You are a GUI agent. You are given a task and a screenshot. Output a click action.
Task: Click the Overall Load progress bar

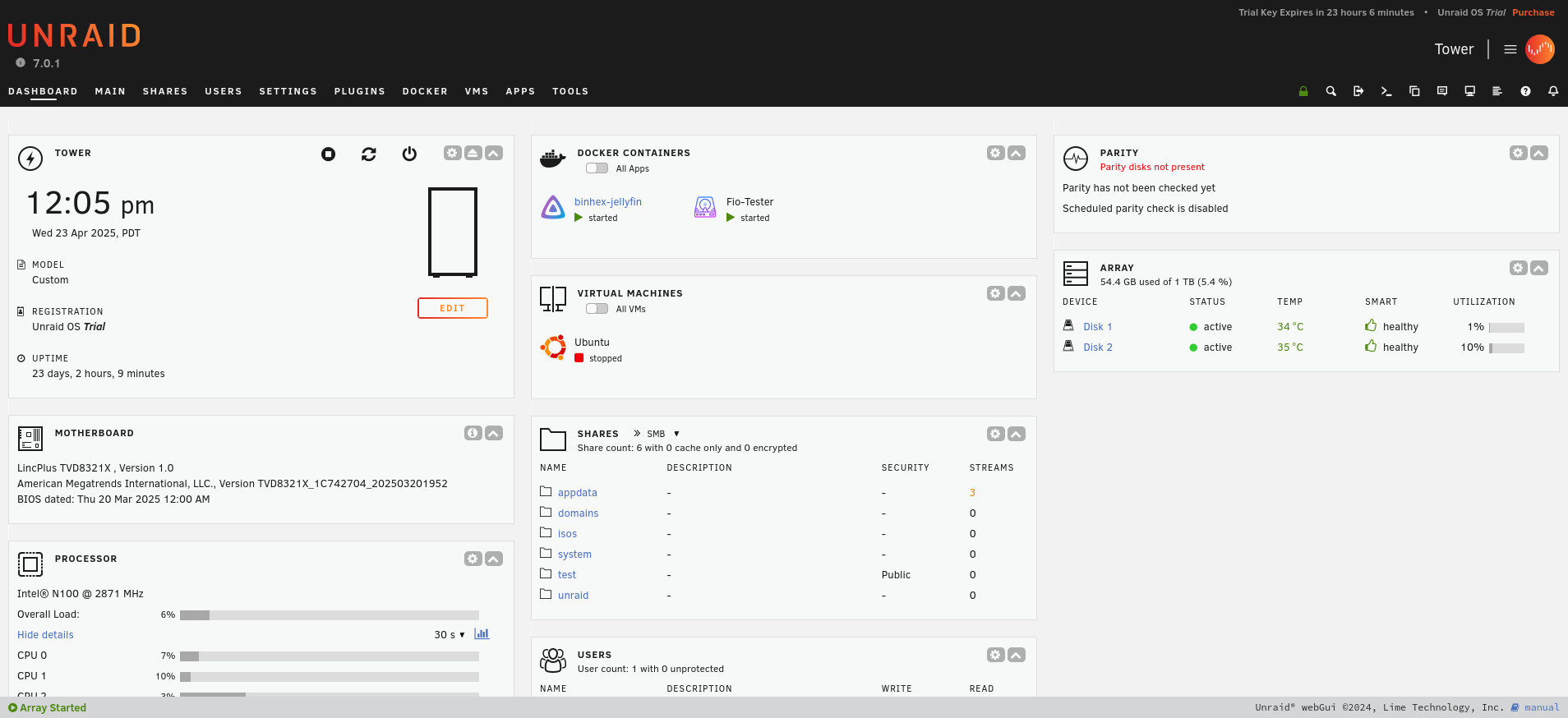click(x=330, y=614)
